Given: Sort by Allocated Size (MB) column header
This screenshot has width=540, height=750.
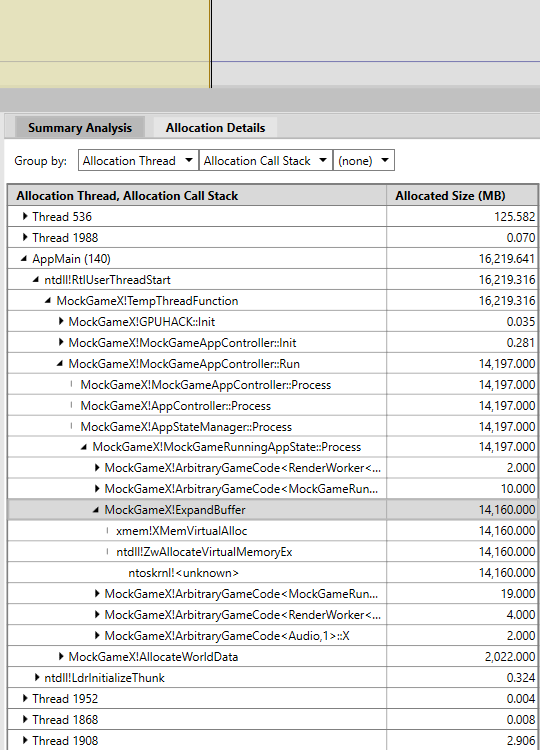Looking at the screenshot, I should coord(462,196).
